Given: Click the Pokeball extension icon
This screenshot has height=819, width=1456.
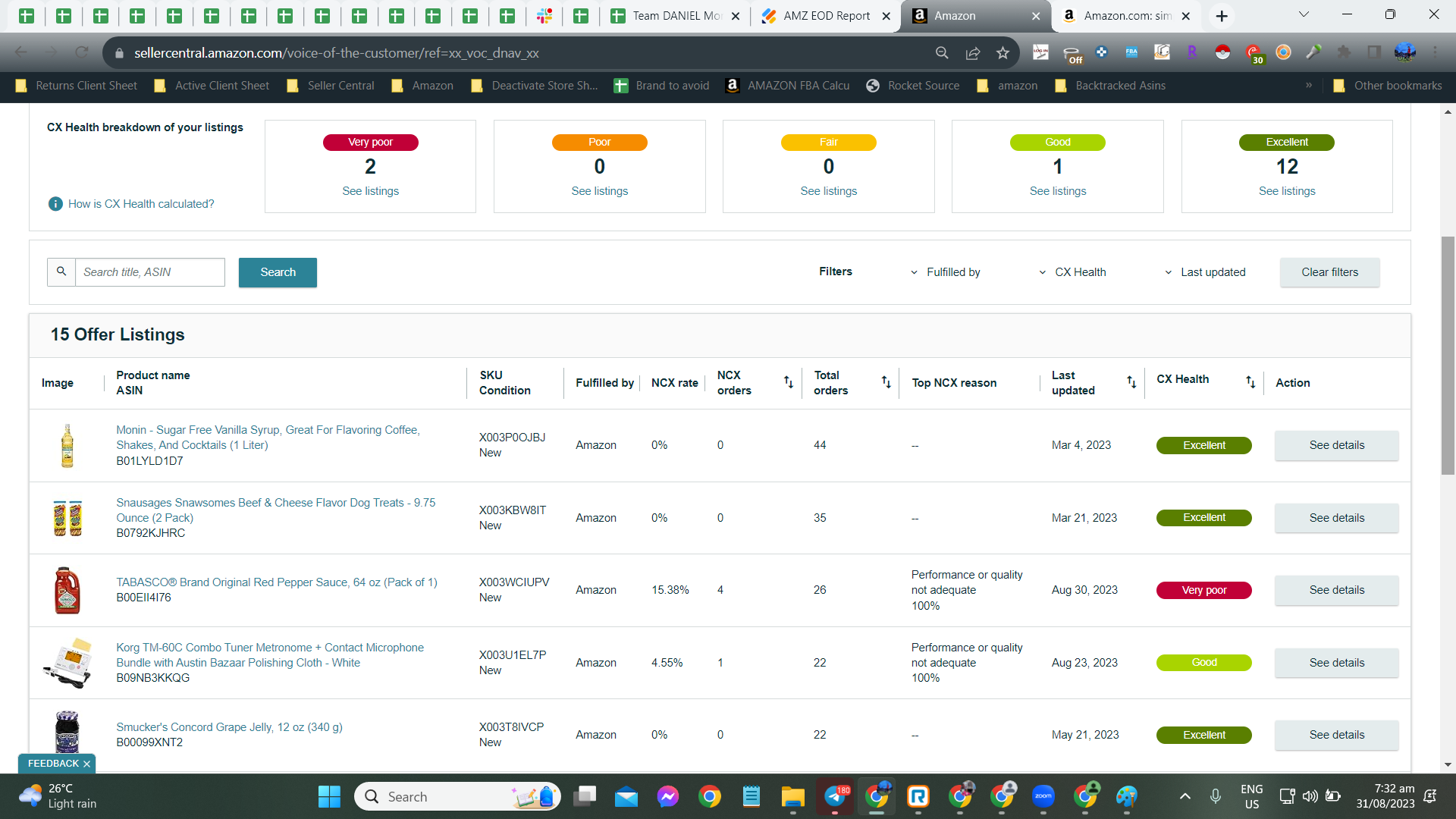Looking at the screenshot, I should 1222,52.
